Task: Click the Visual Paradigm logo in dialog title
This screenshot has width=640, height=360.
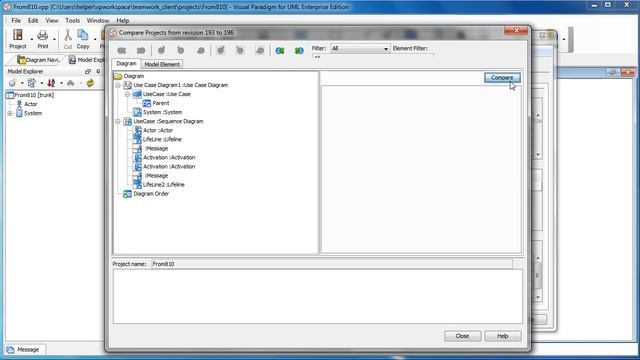Action: point(113,33)
